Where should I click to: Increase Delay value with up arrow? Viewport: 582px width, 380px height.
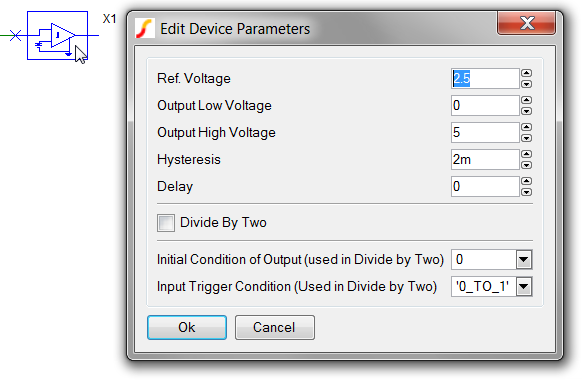[526, 181]
